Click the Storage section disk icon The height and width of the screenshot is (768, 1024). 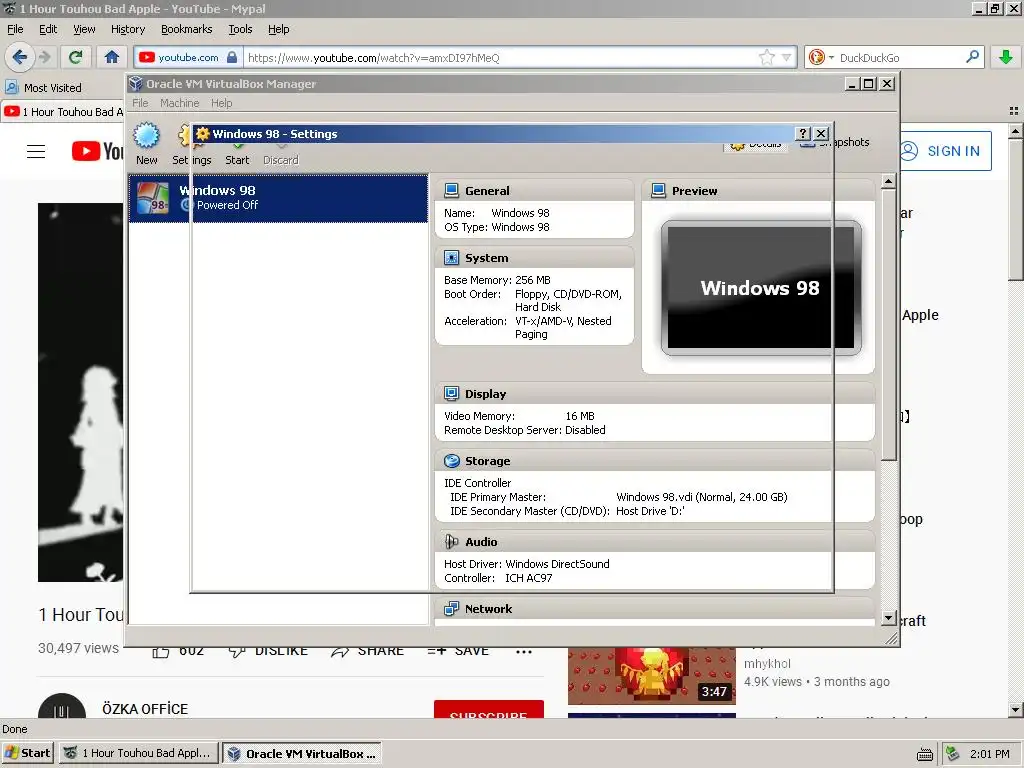coord(451,460)
